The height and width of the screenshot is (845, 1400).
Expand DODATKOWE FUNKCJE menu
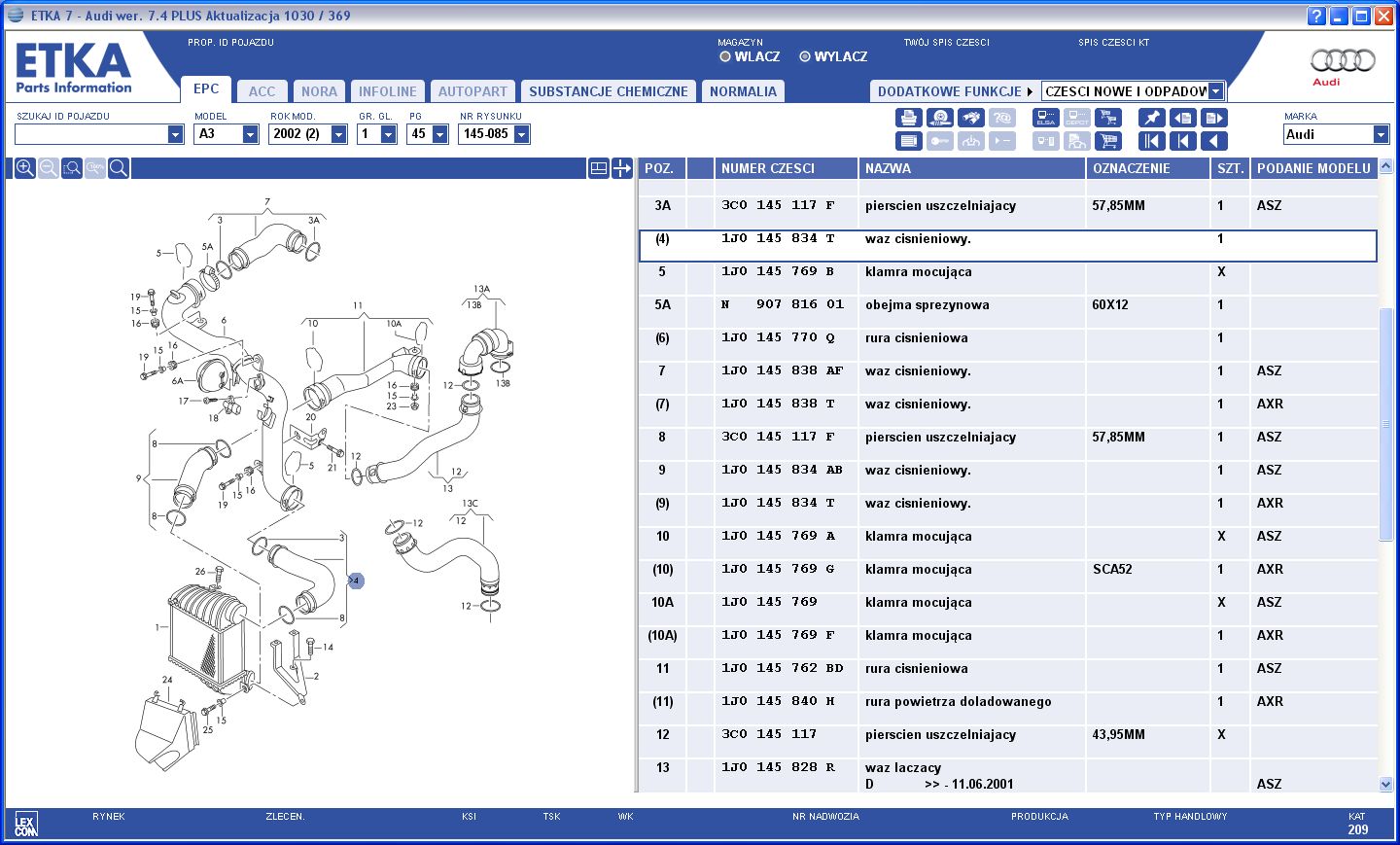coord(955,91)
